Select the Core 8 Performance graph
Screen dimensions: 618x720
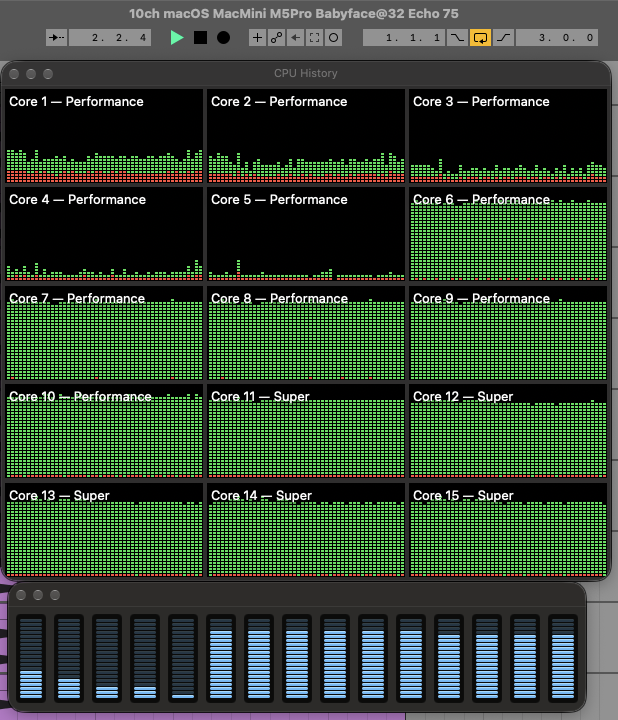tap(306, 333)
